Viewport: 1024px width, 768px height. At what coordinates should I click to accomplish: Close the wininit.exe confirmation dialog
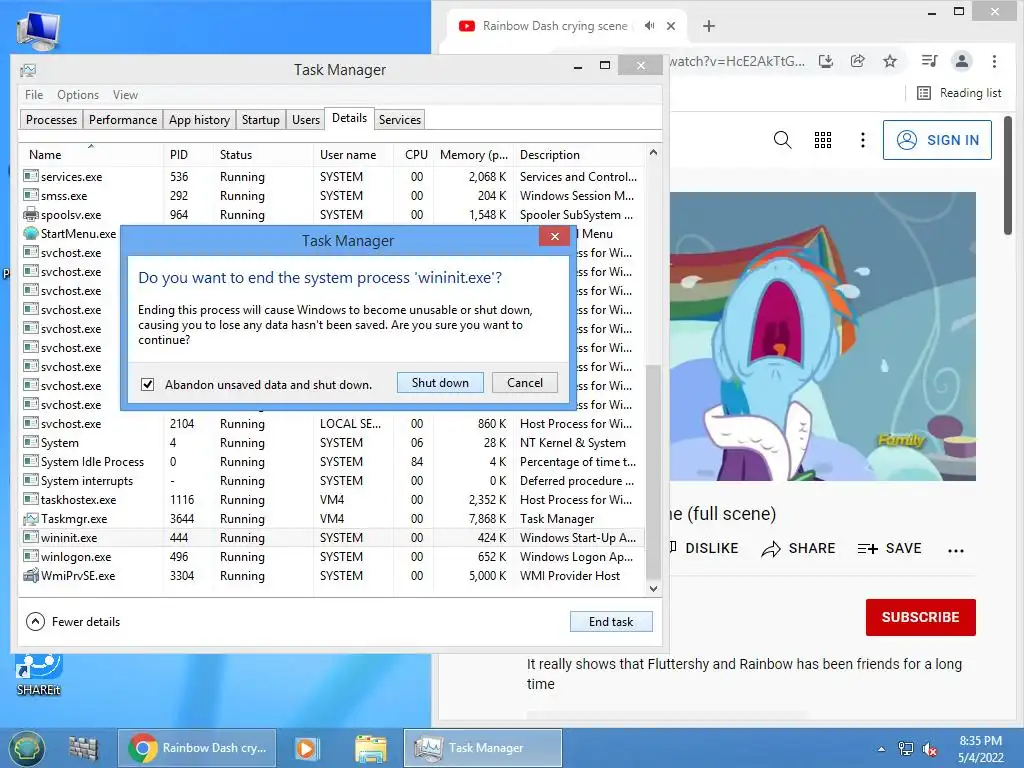(554, 236)
